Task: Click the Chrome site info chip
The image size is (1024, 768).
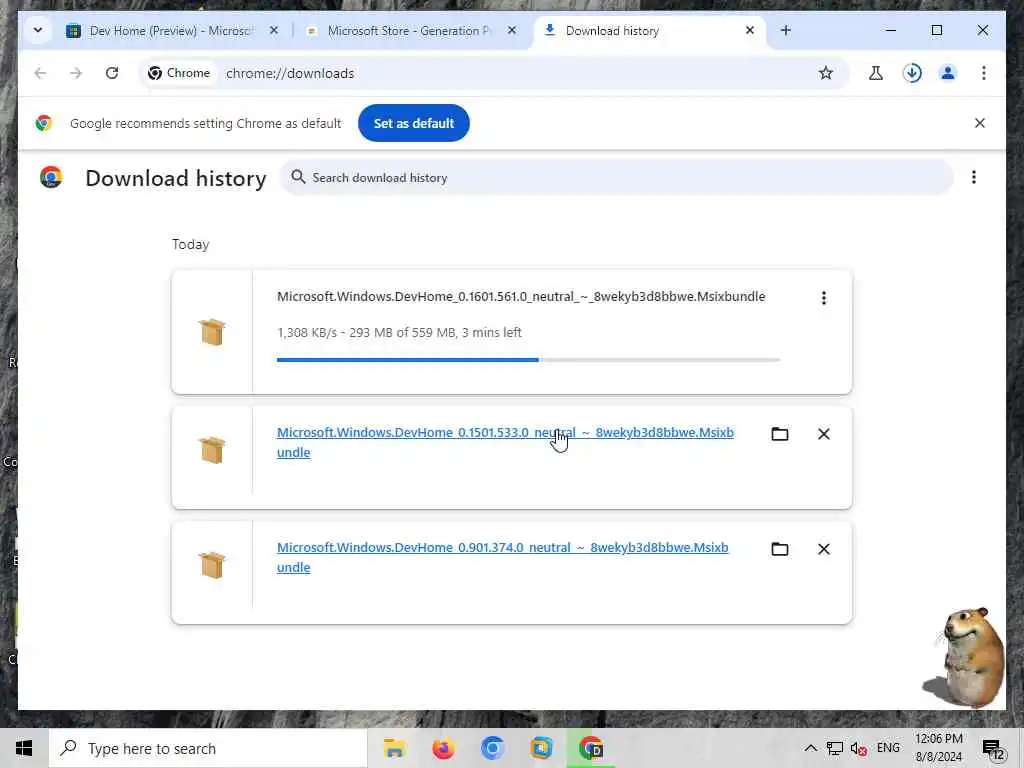Action: (x=180, y=73)
